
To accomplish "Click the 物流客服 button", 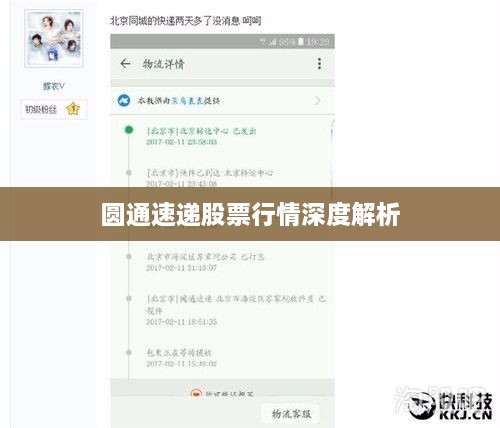I will point(291,414).
